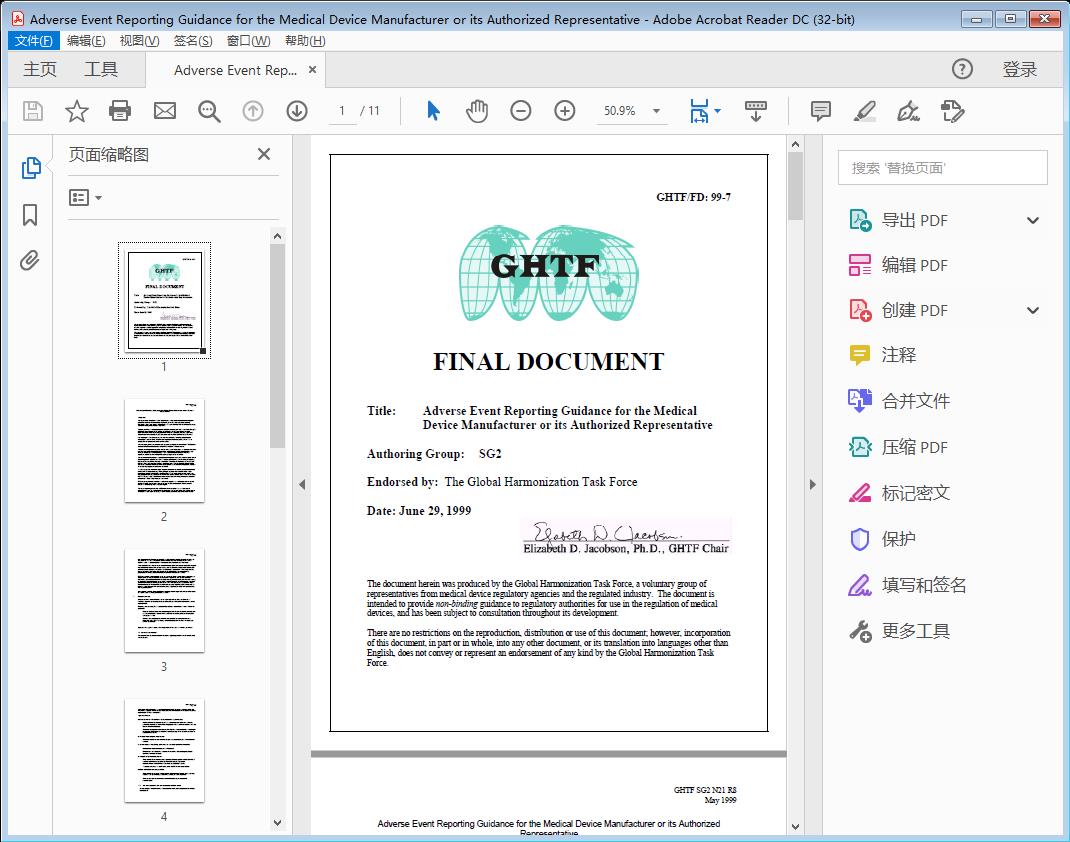Open the Add Comment (注释) tool icon
Viewport: 1070px width, 842px height.
(x=820, y=111)
